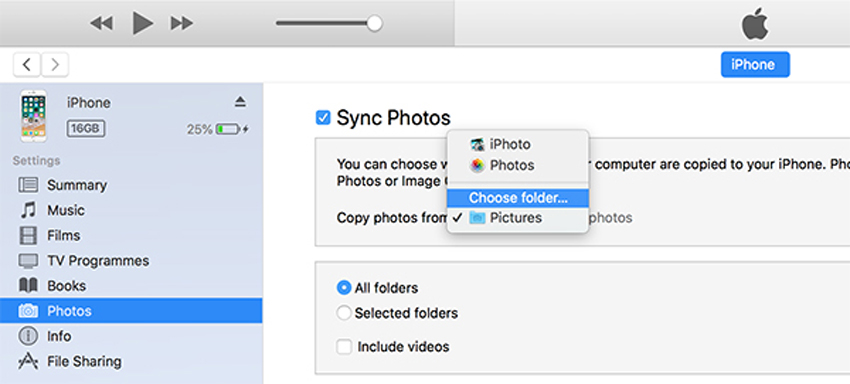Select Choose folder… in the popup menu
850x384 pixels.
coord(518,198)
